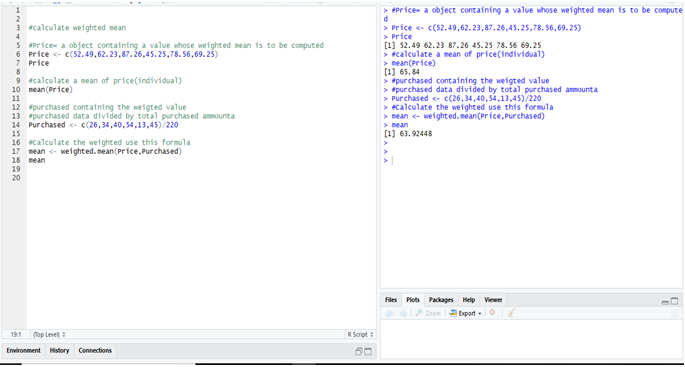685x367 pixels.
Task: Click the console's Price vector output line
Action: pyautogui.click(x=462, y=45)
